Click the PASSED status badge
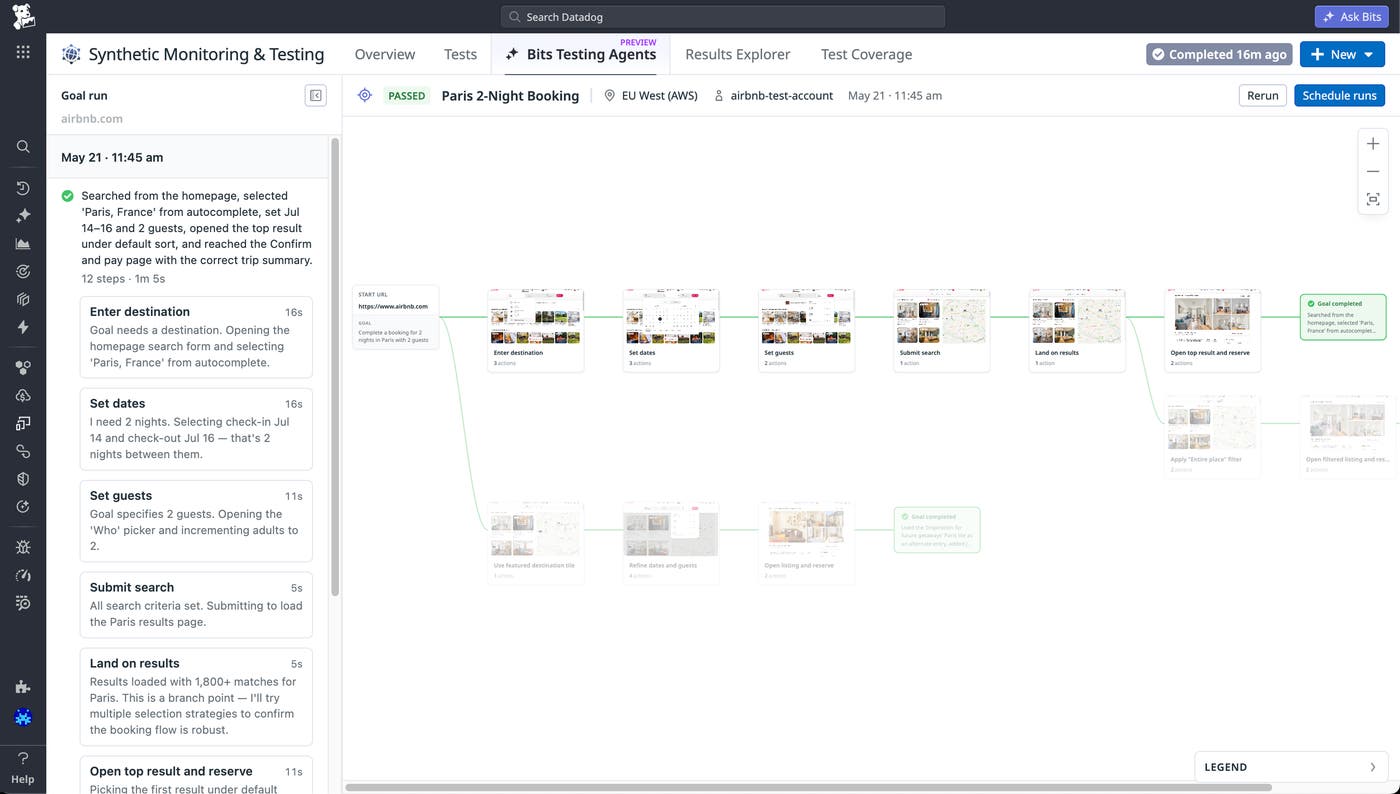Image resolution: width=1400 pixels, height=794 pixels. click(x=406, y=96)
